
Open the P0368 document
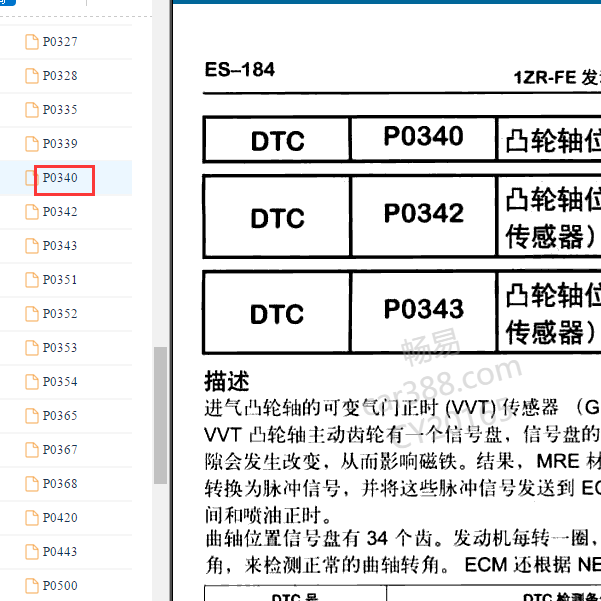(60, 484)
